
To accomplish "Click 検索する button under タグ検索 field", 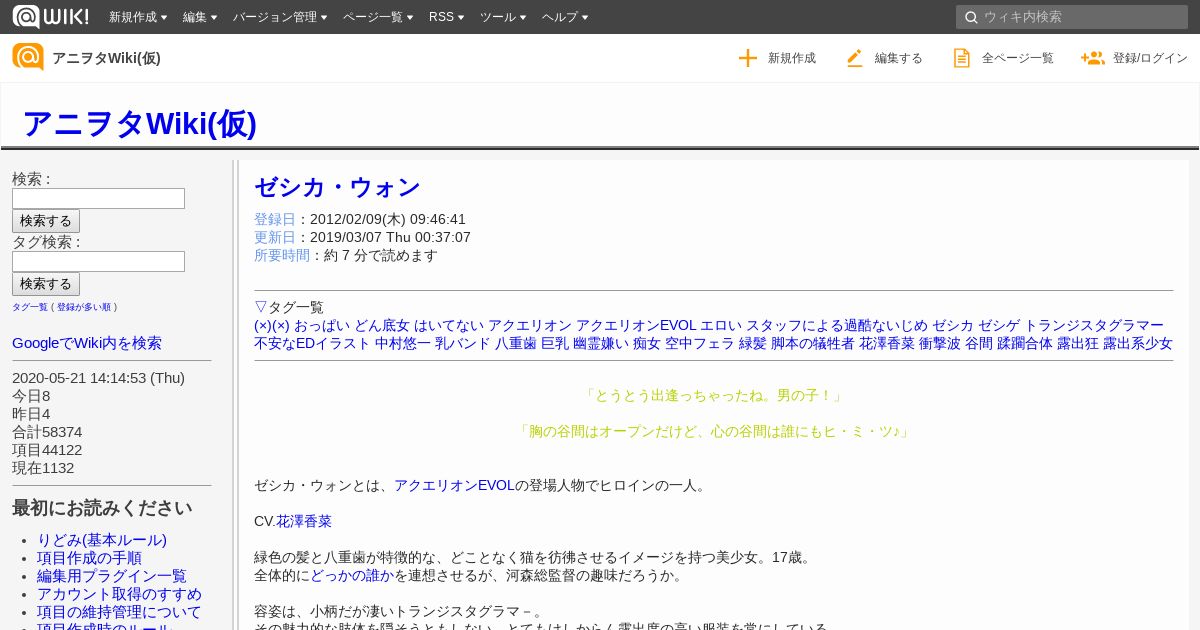I will click(x=46, y=284).
